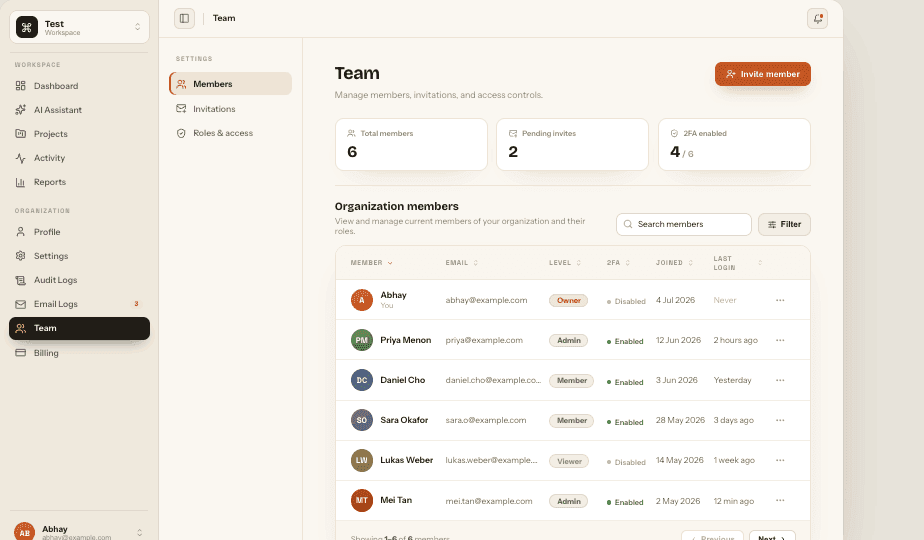Open AI Assistant page

click(80, 110)
